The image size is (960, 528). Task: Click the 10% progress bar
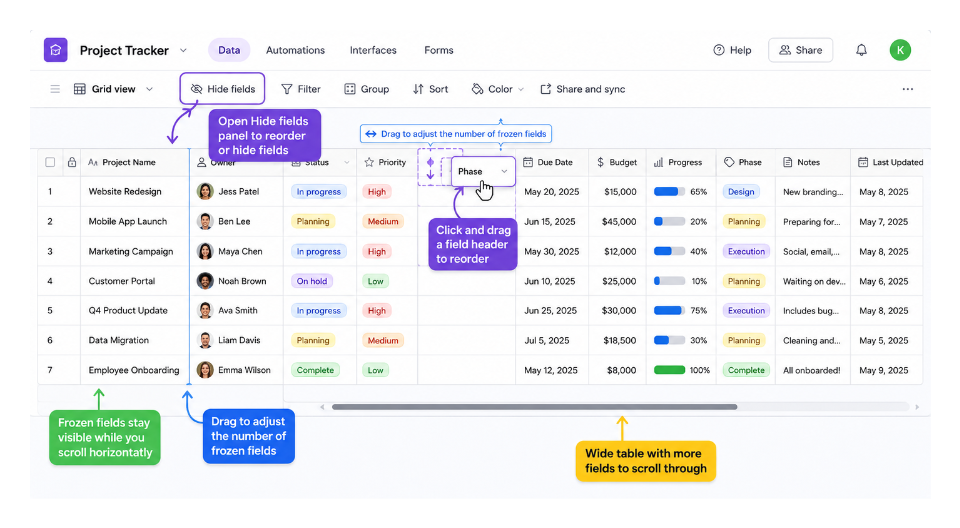669,281
